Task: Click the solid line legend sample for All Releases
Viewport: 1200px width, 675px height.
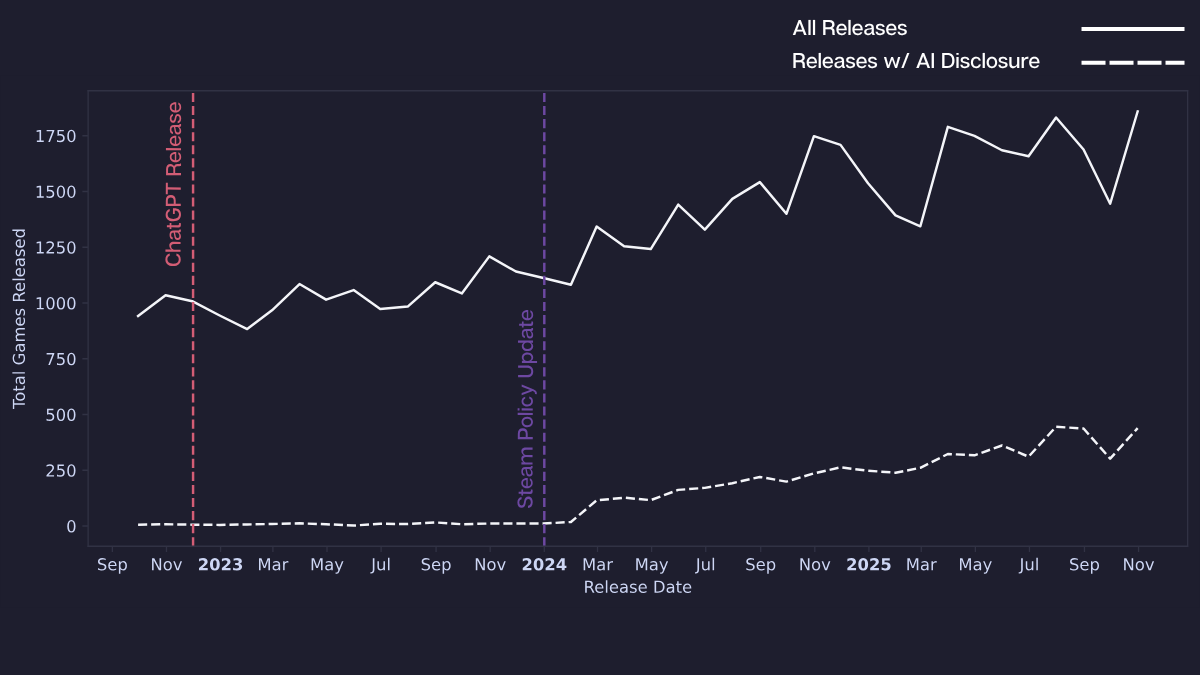Action: (1132, 29)
